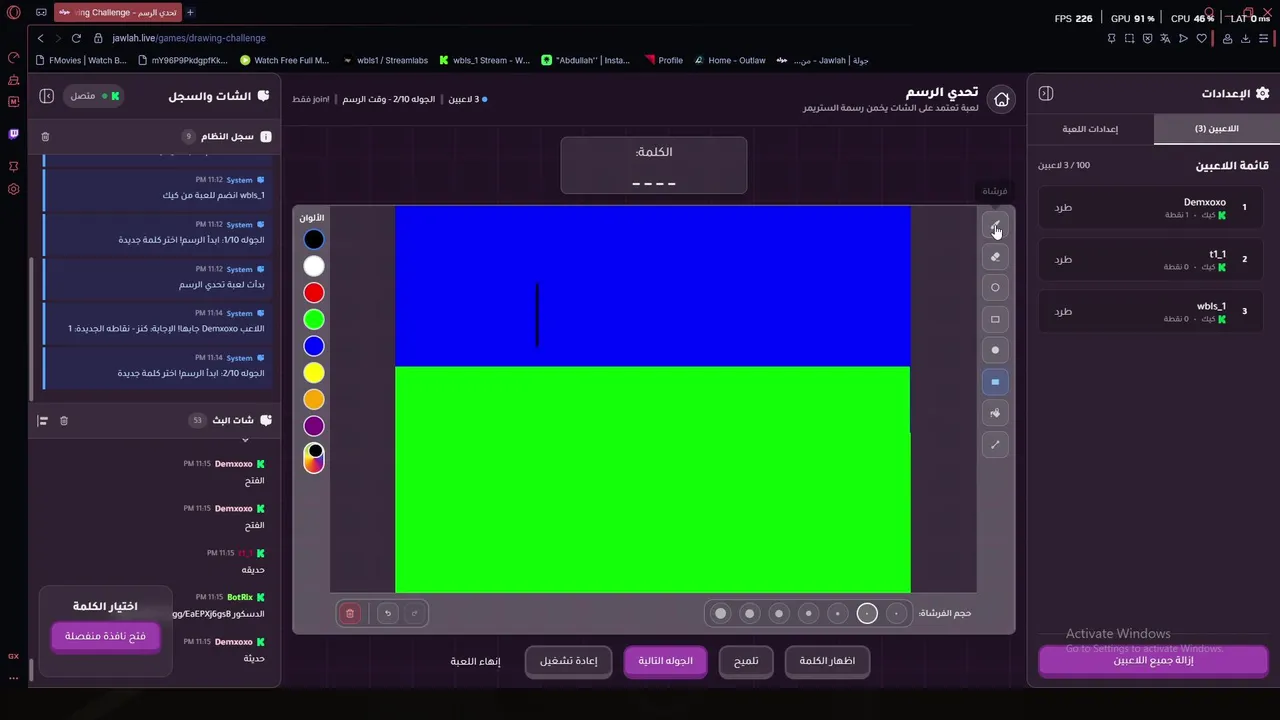This screenshot has height=720, width=1280.
Task: Kick player wbls_1 from the game
Action: point(1063,311)
